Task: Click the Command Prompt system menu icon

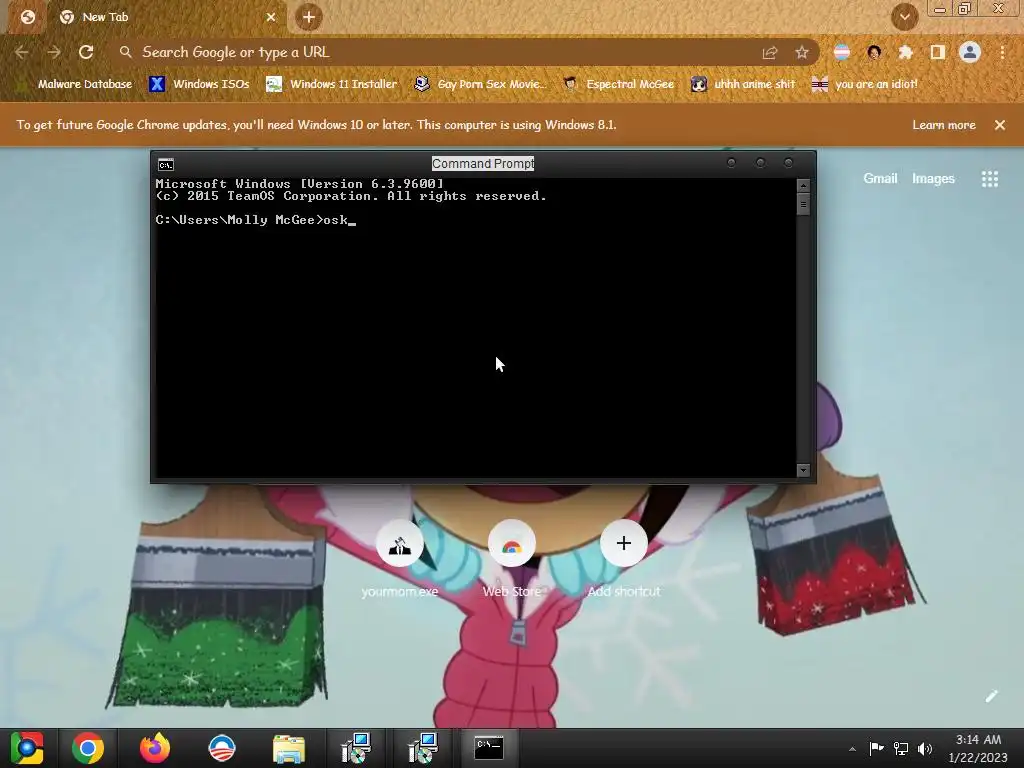Action: click(166, 165)
